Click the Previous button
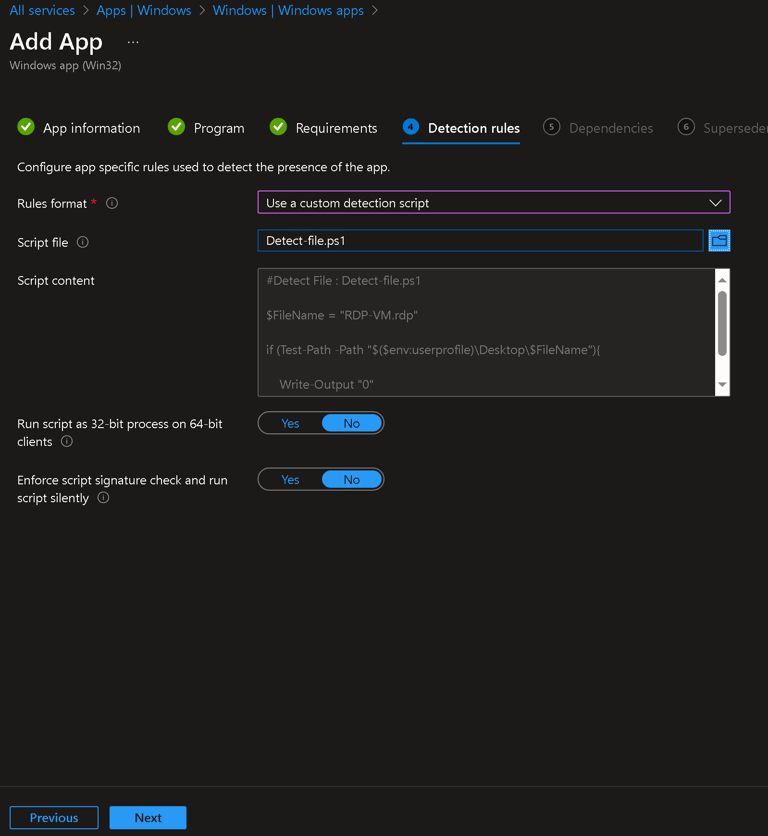768x836 pixels. coord(54,817)
